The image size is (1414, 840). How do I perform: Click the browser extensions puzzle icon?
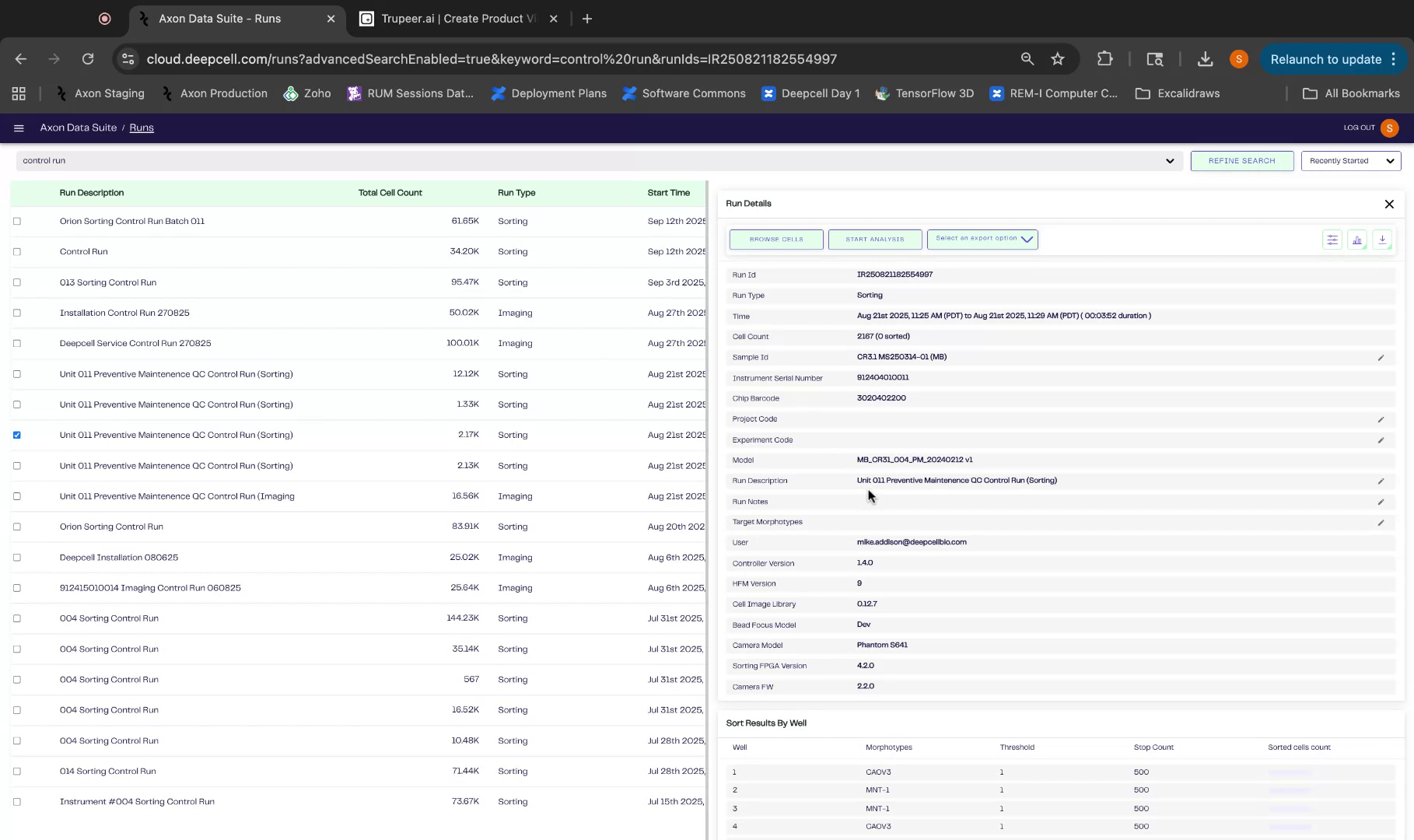point(1104,58)
